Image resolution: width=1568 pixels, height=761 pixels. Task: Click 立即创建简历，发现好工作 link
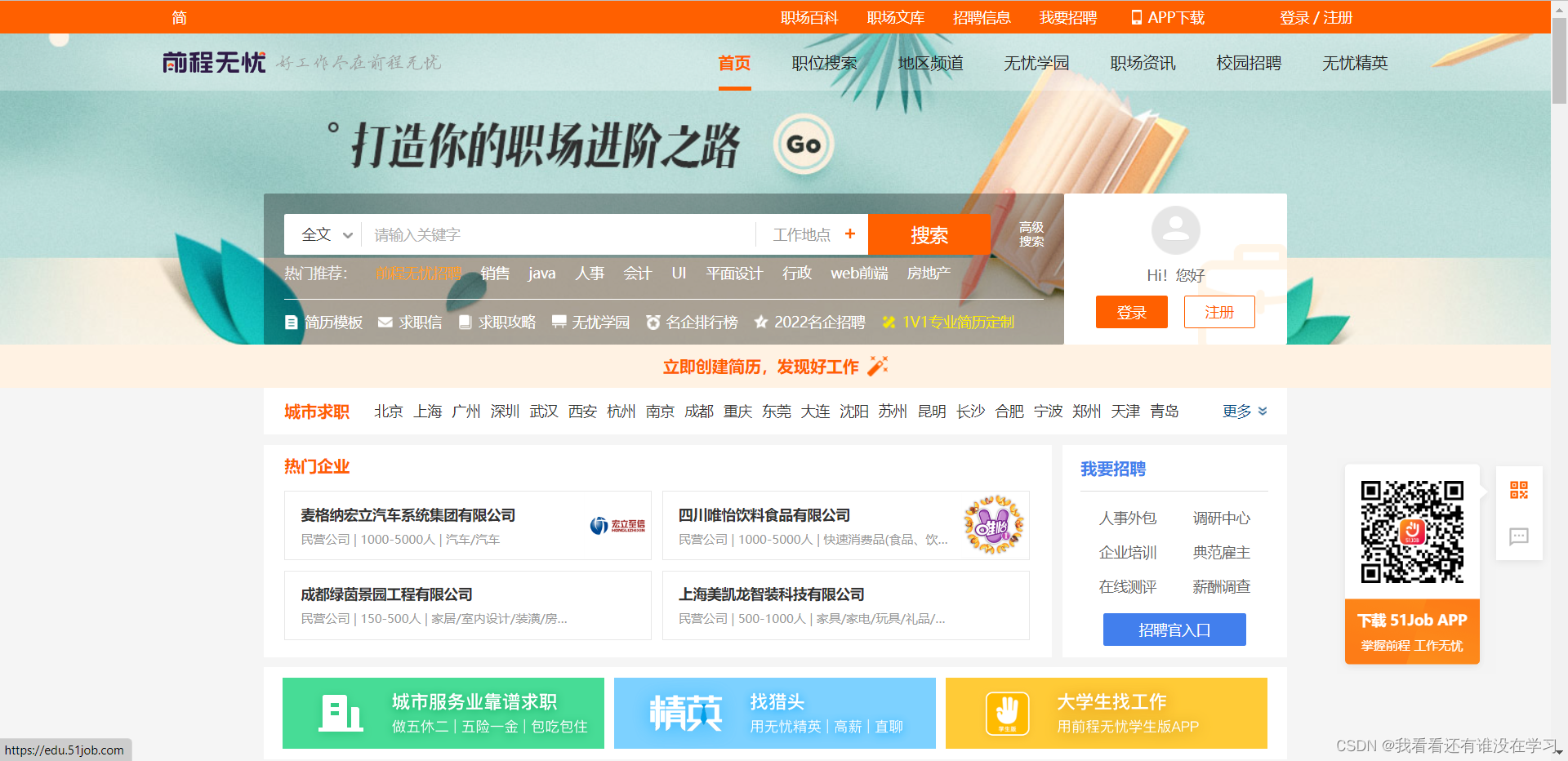click(x=774, y=367)
